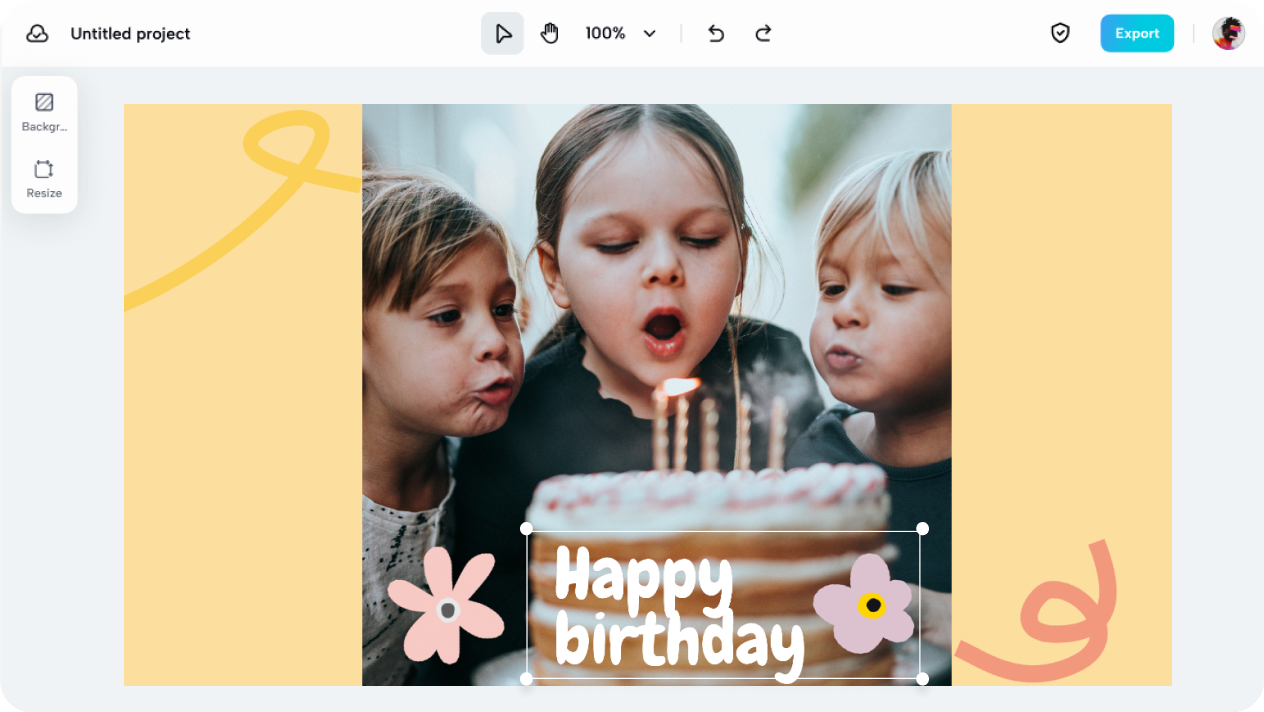1264x712 pixels.
Task: Open the Background panel
Action: 44,112
